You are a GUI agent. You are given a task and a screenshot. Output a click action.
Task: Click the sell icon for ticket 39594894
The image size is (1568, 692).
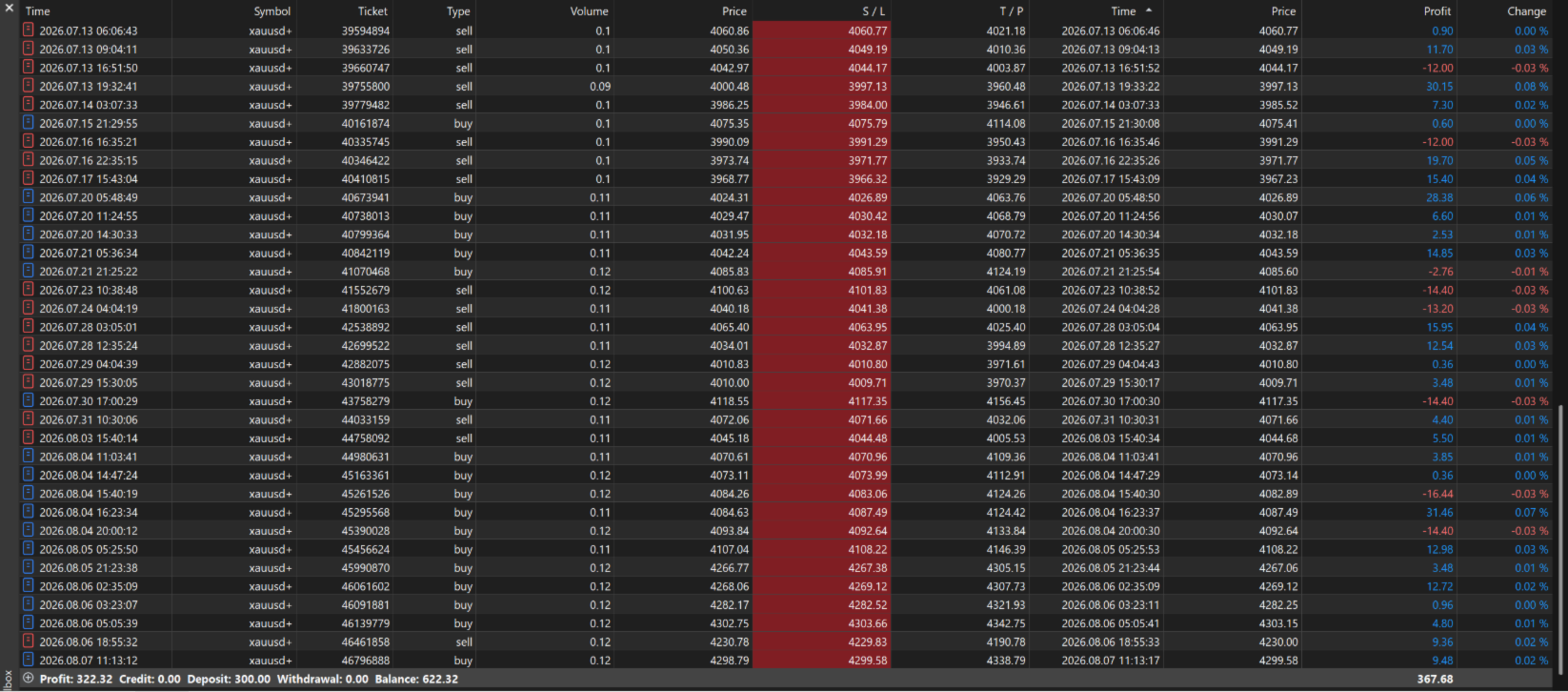[x=29, y=31]
